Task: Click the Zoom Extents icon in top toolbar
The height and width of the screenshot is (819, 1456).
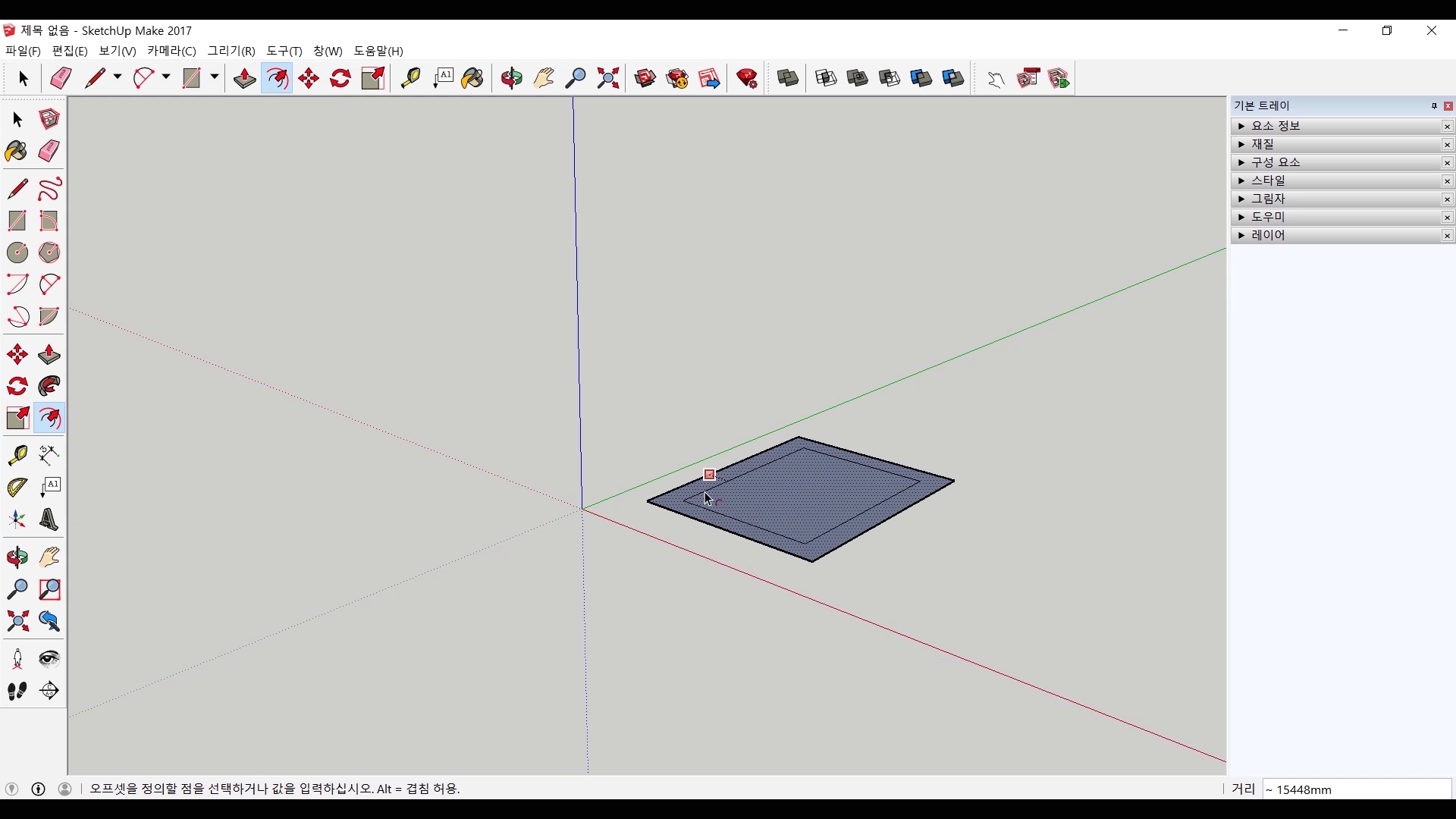Action: pos(608,78)
